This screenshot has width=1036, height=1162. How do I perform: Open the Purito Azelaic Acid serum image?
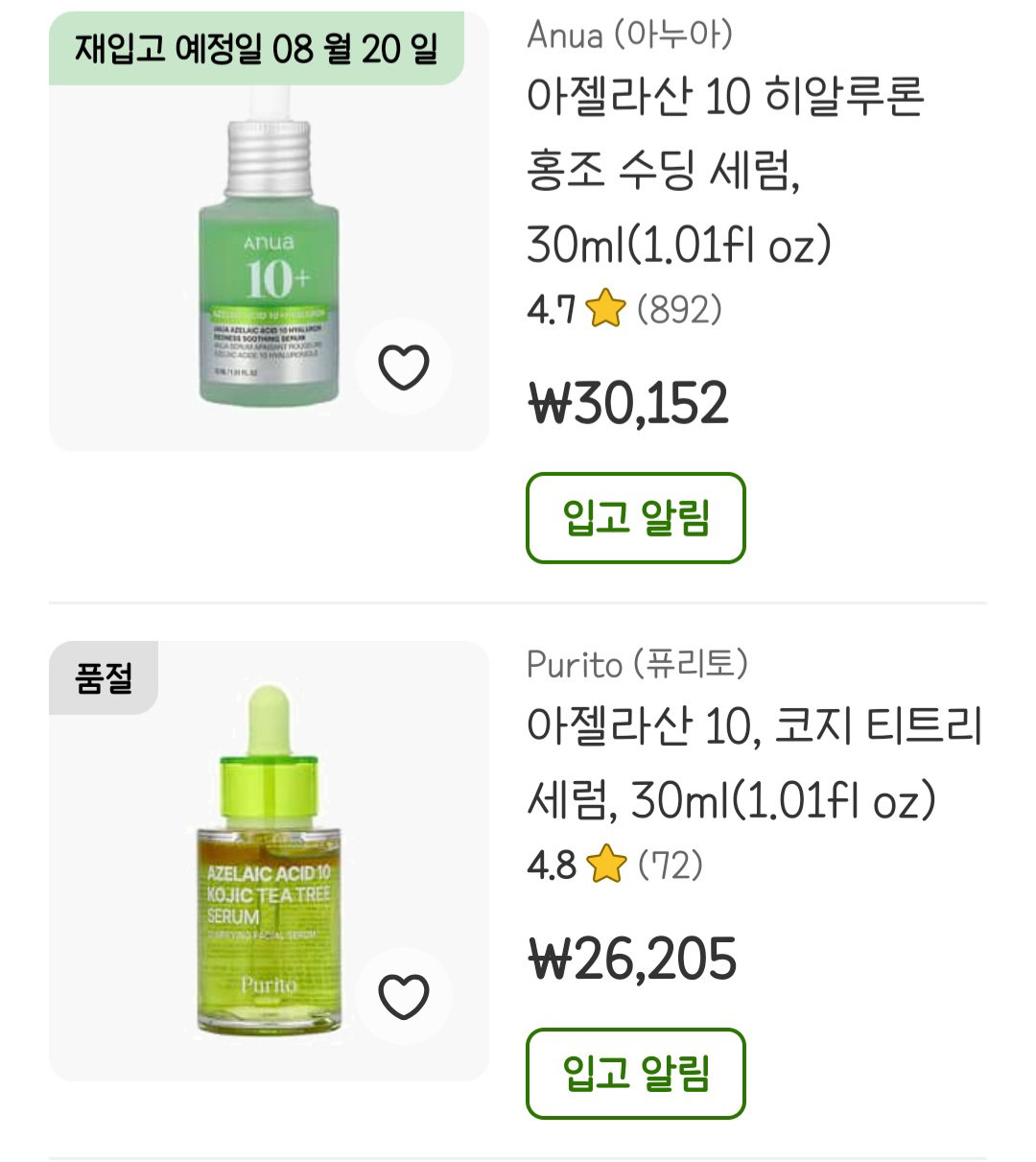click(x=270, y=860)
